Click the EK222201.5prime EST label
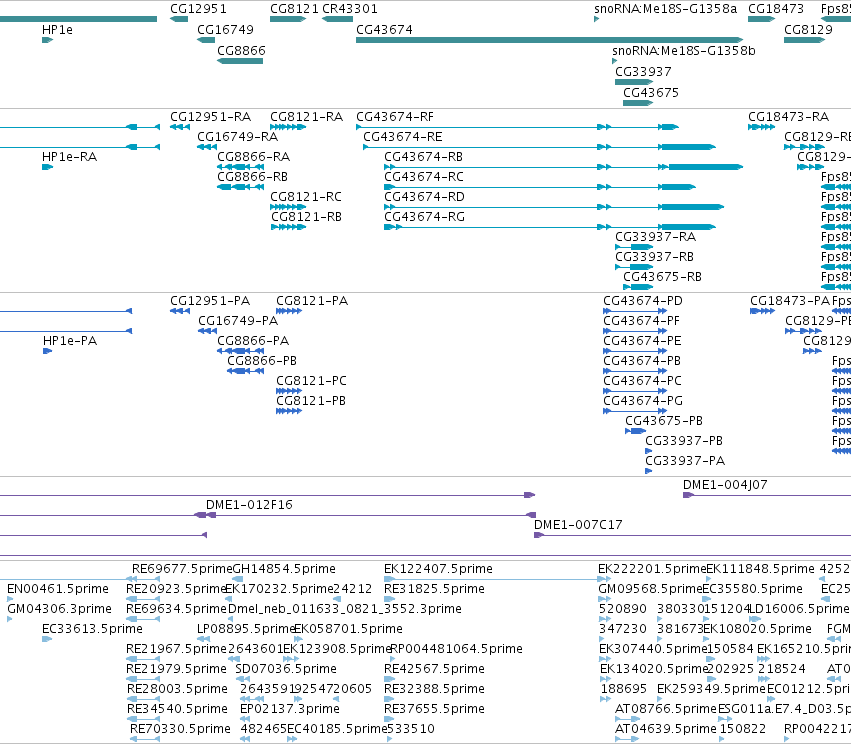The image size is (851, 744). click(x=652, y=569)
